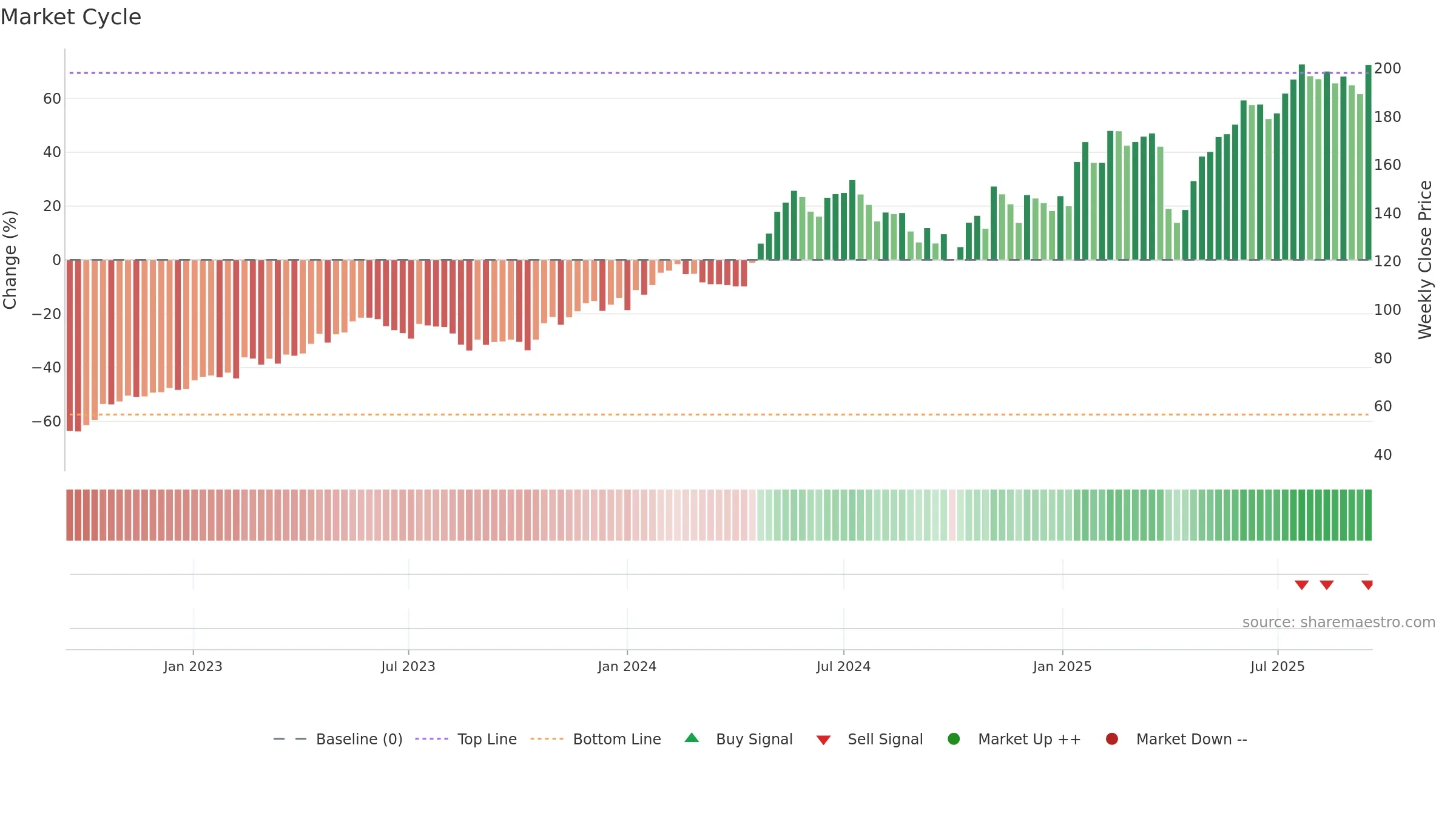
Task: Click the brightest green heat-strip cell at far right
Action: pyautogui.click(x=1368, y=515)
